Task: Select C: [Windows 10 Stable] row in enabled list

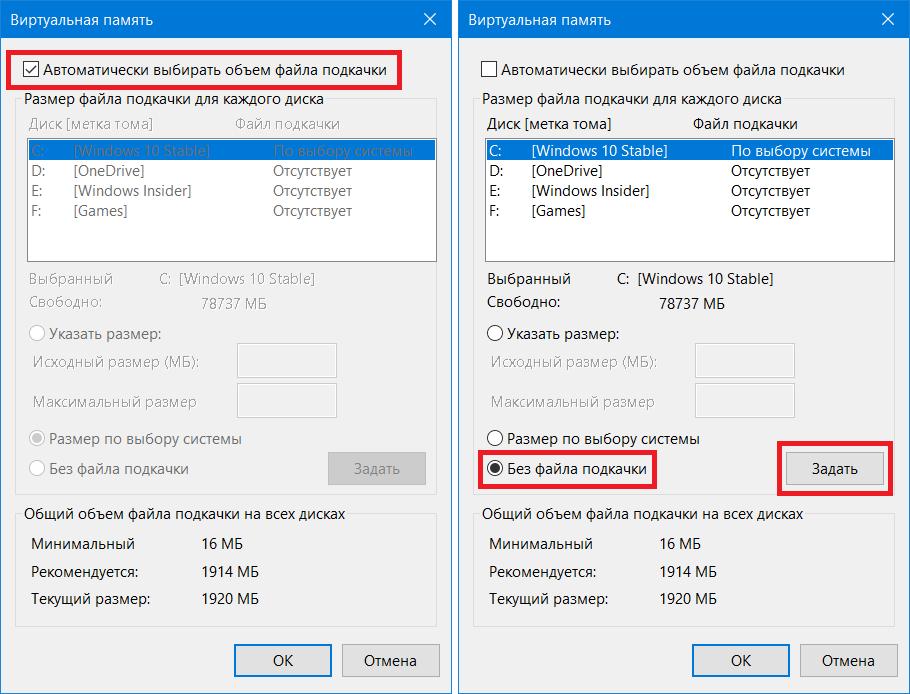Action: pyautogui.click(x=689, y=151)
